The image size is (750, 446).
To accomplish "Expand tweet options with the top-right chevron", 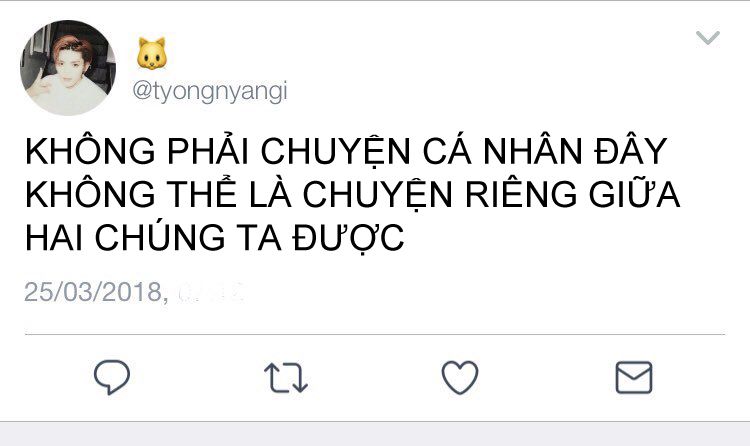I will (708, 38).
